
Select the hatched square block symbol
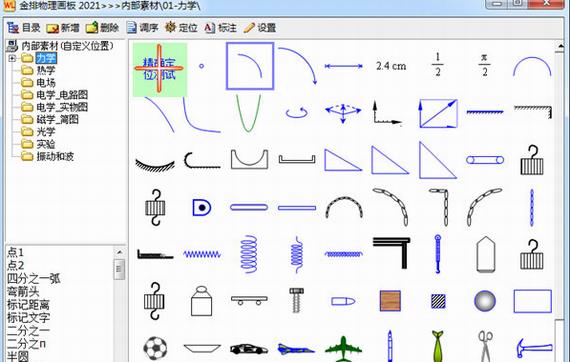(438, 301)
